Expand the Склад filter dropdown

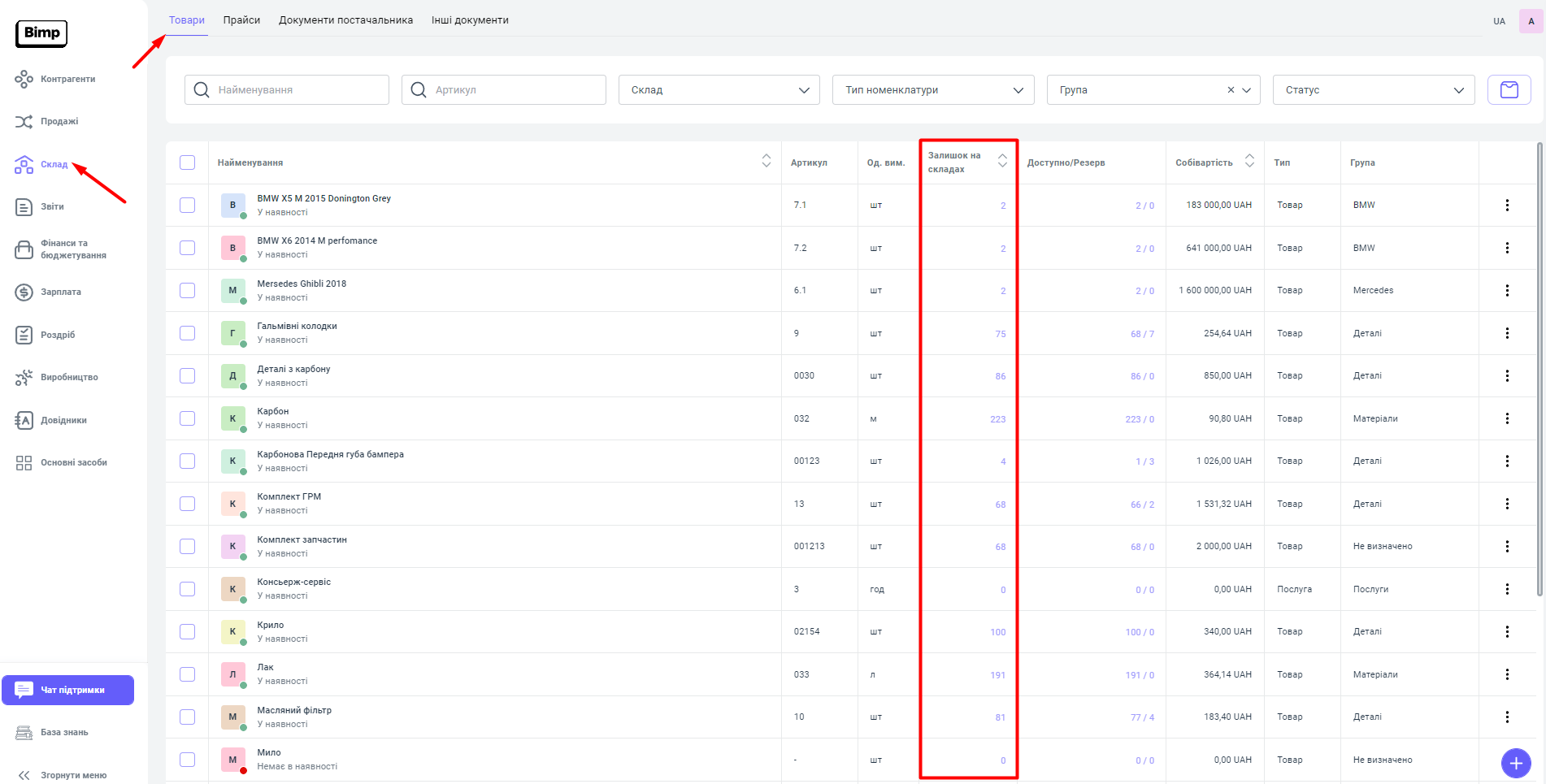click(719, 90)
